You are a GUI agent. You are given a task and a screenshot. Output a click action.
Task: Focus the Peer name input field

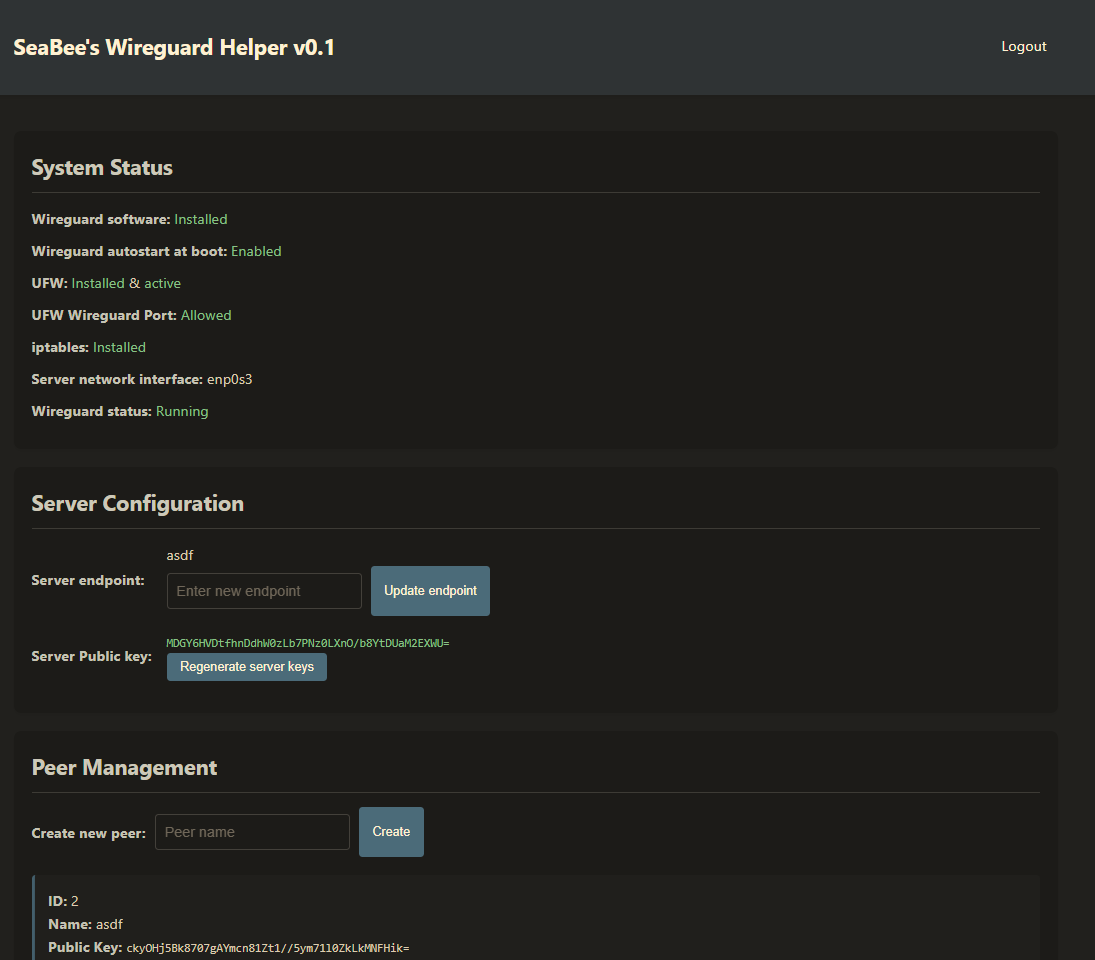(252, 832)
